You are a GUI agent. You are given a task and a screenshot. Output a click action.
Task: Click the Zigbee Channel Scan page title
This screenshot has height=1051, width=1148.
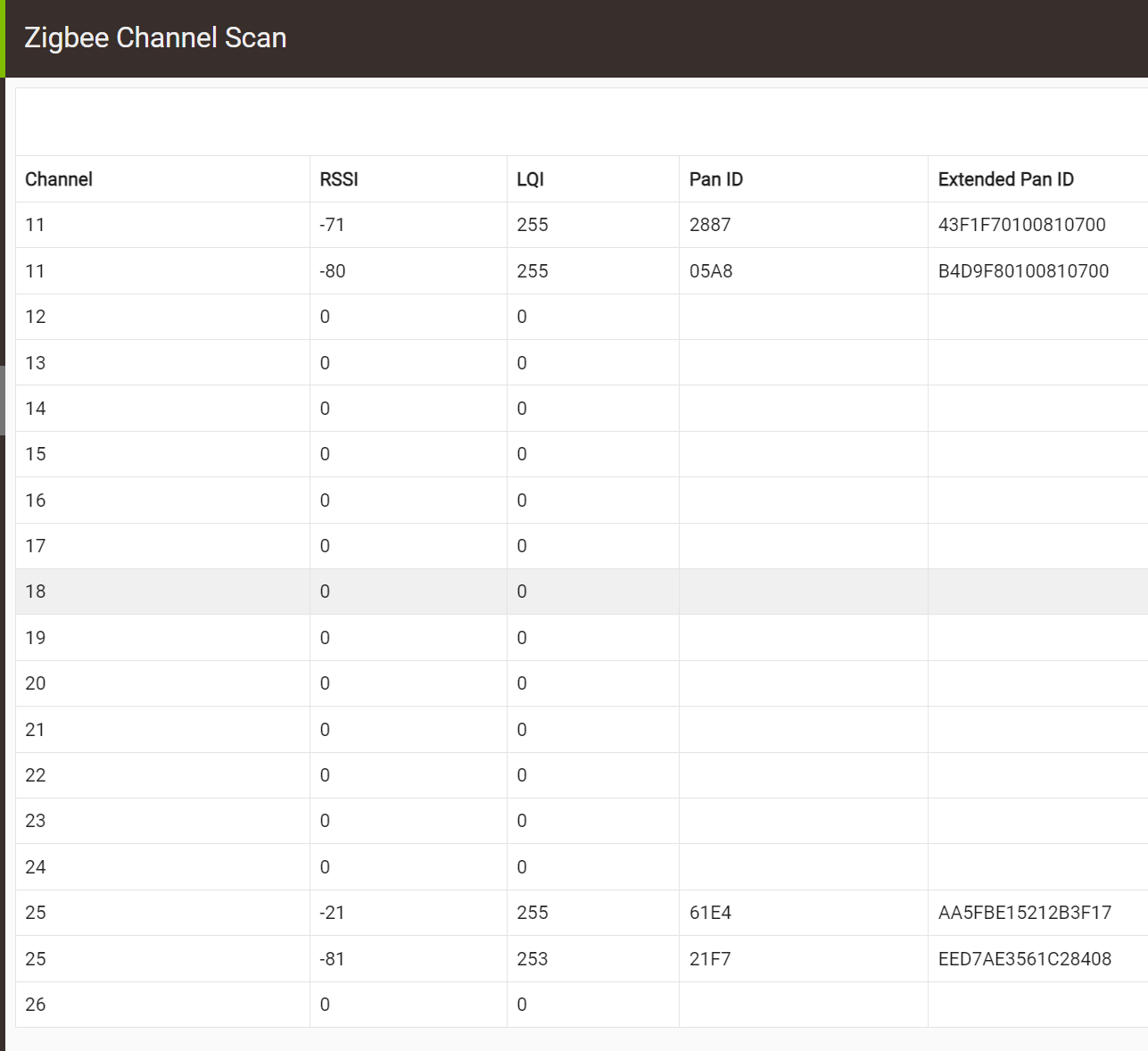155,37
